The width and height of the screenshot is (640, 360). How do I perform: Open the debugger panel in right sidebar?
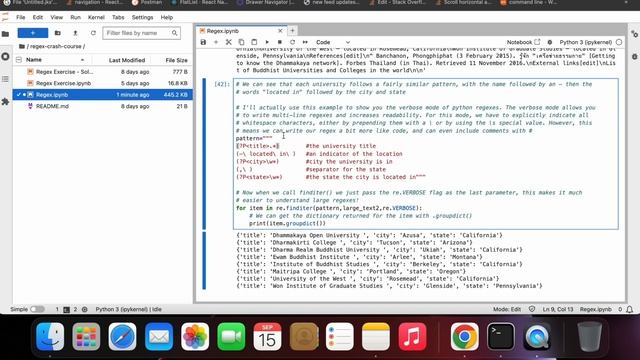click(634, 57)
